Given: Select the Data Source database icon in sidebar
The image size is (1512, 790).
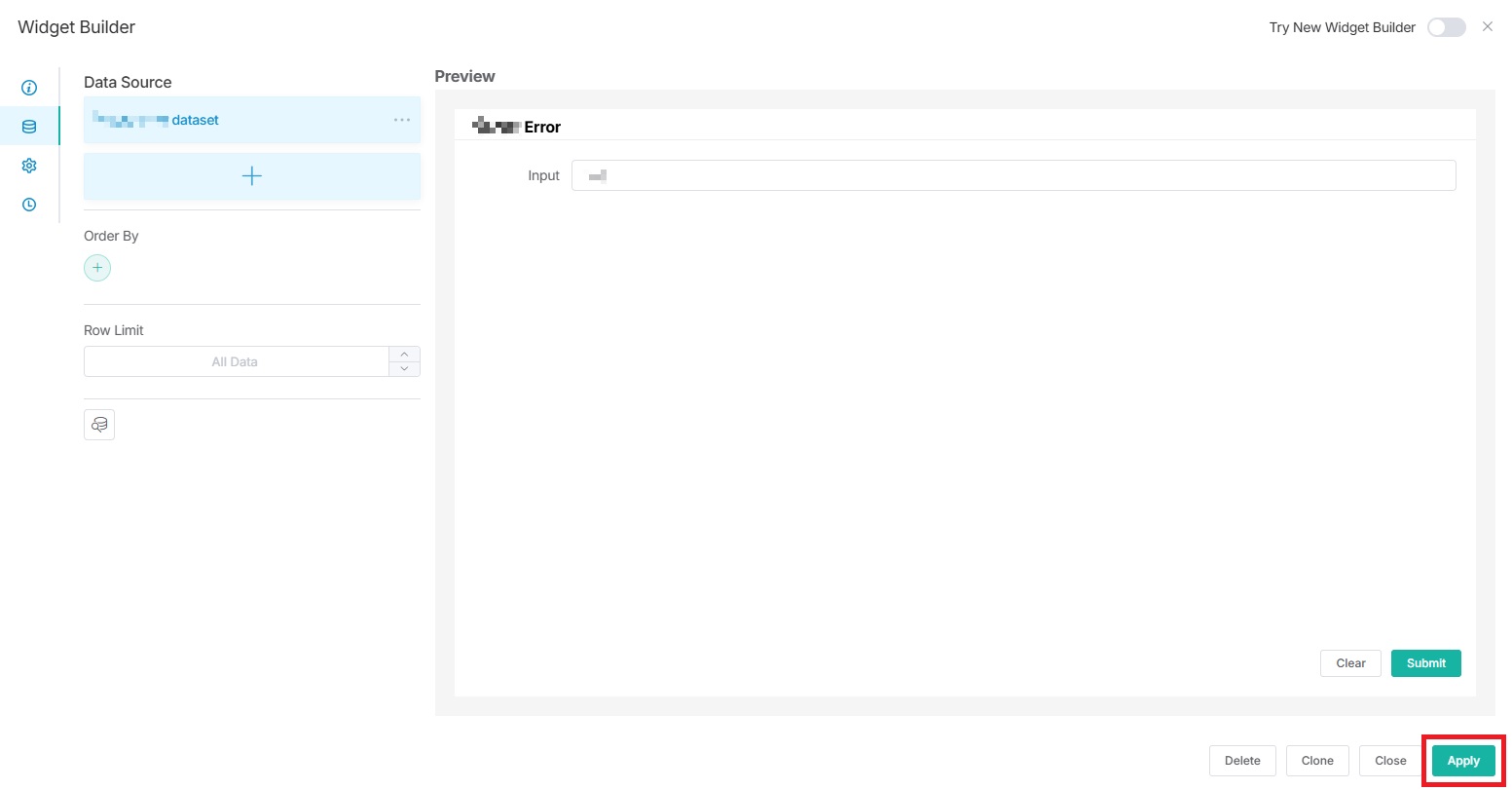Looking at the screenshot, I should [29, 126].
